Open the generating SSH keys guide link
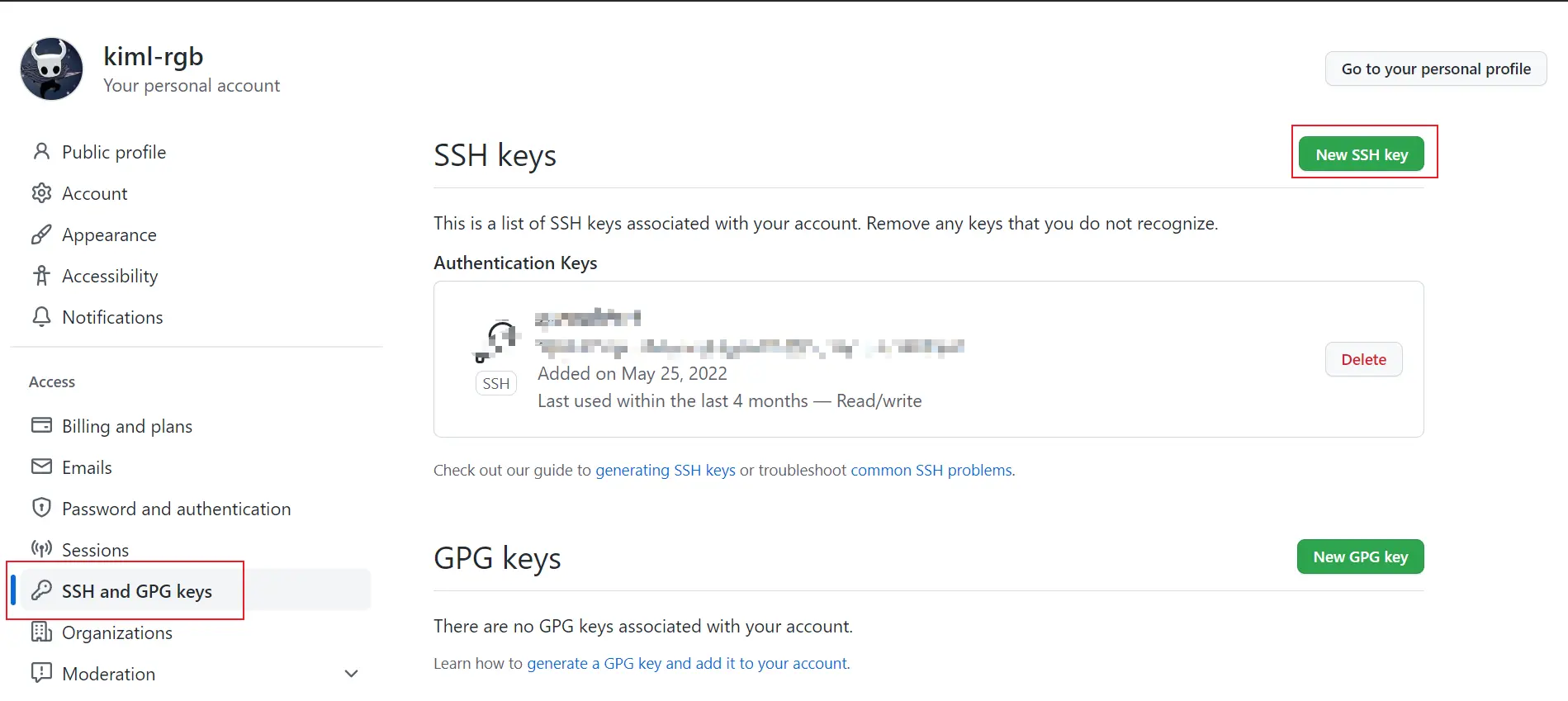This screenshot has height=701, width=1568. (x=665, y=470)
